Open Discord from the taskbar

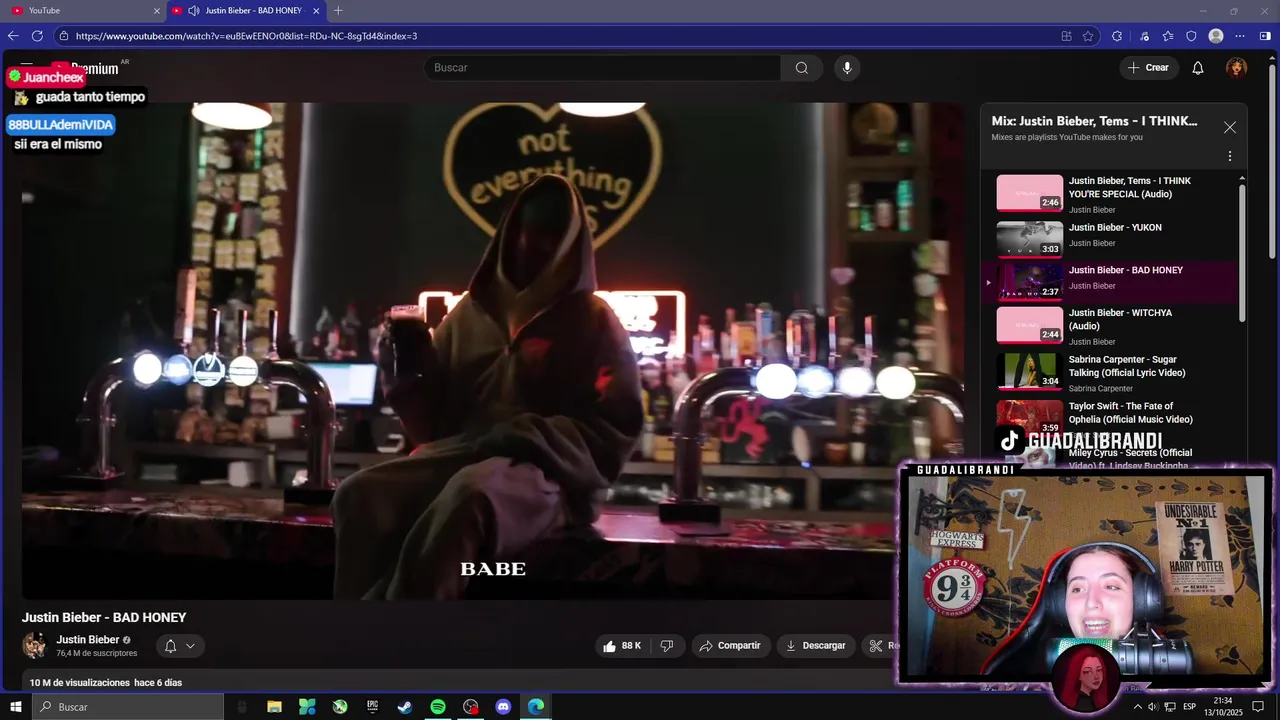click(x=503, y=707)
